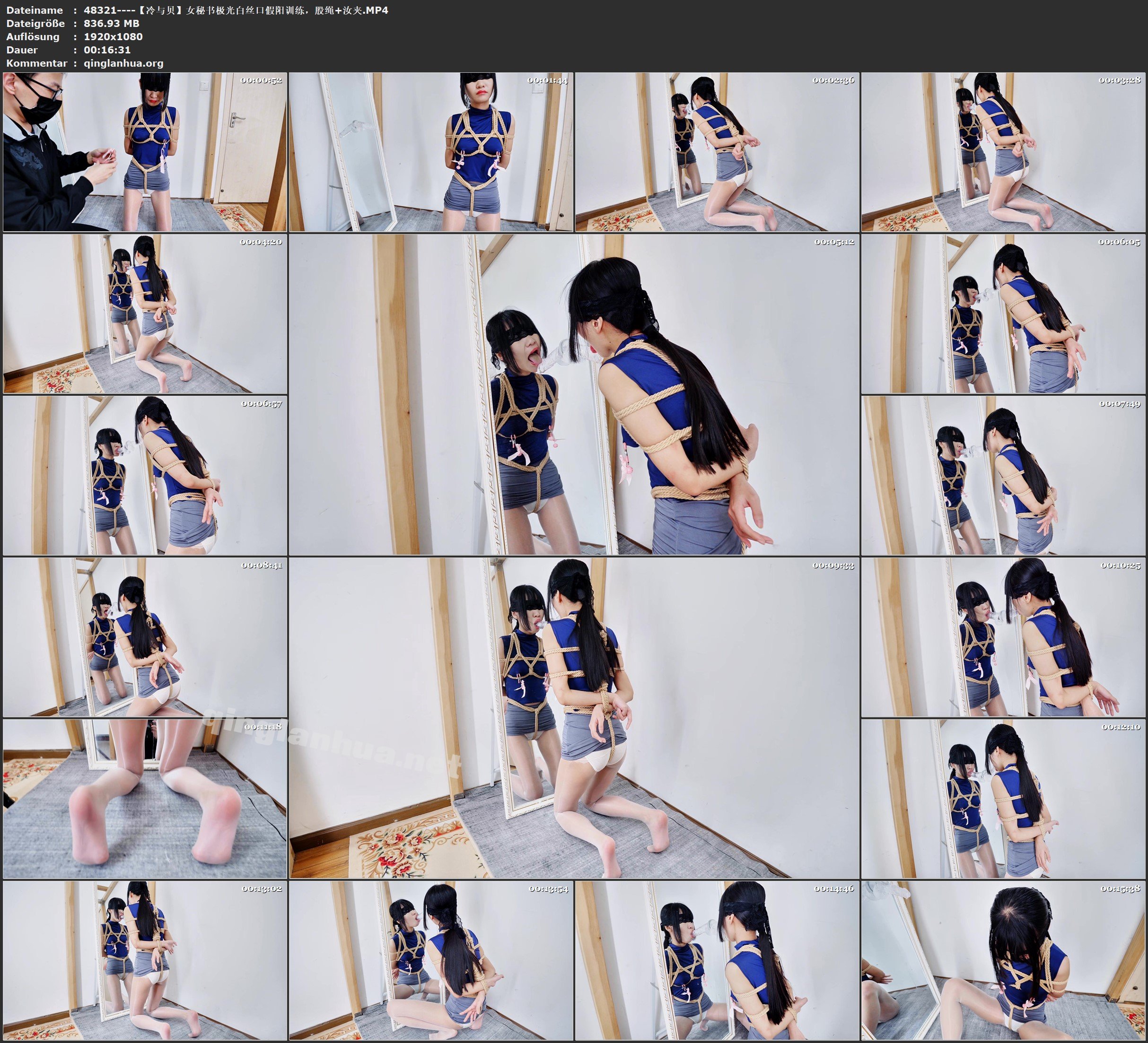Select the large frame at 00:09:33
Image resolution: width=1148 pixels, height=1043 pixels.
click(x=574, y=717)
